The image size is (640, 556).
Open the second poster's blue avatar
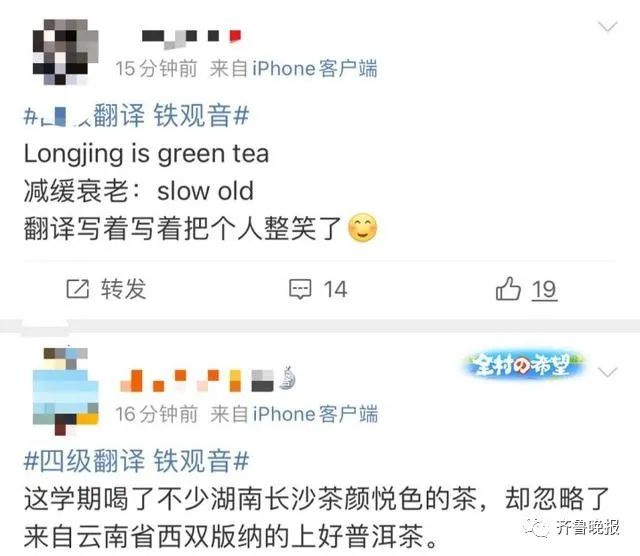66,390
